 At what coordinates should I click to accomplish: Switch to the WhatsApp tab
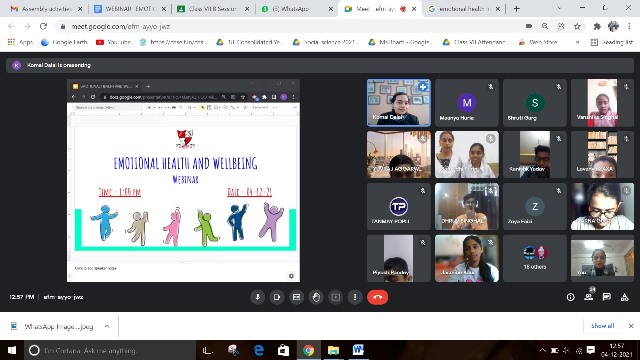coord(296,9)
